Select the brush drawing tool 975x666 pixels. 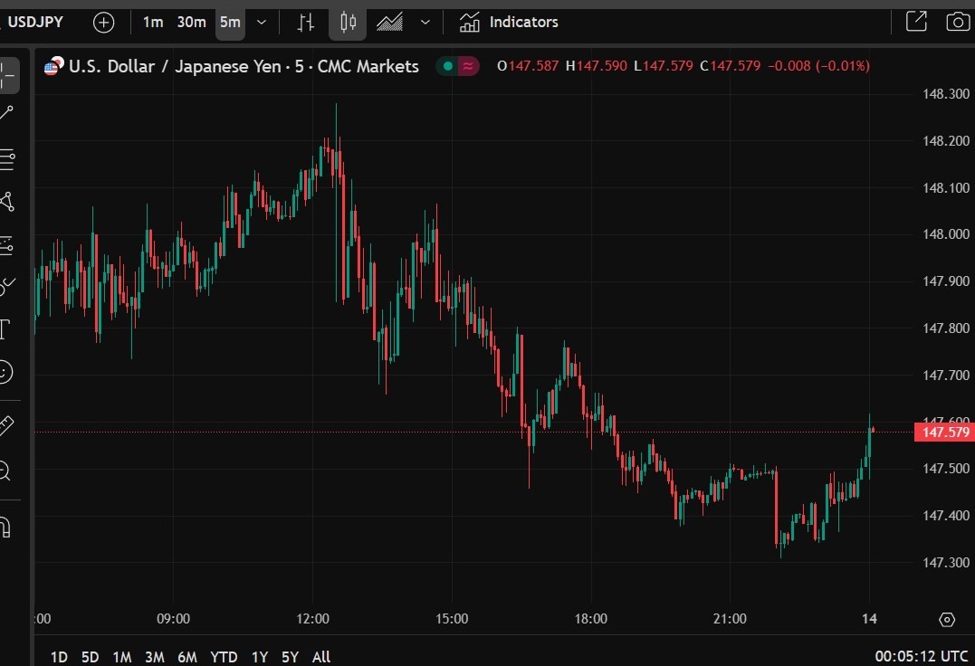[7, 286]
